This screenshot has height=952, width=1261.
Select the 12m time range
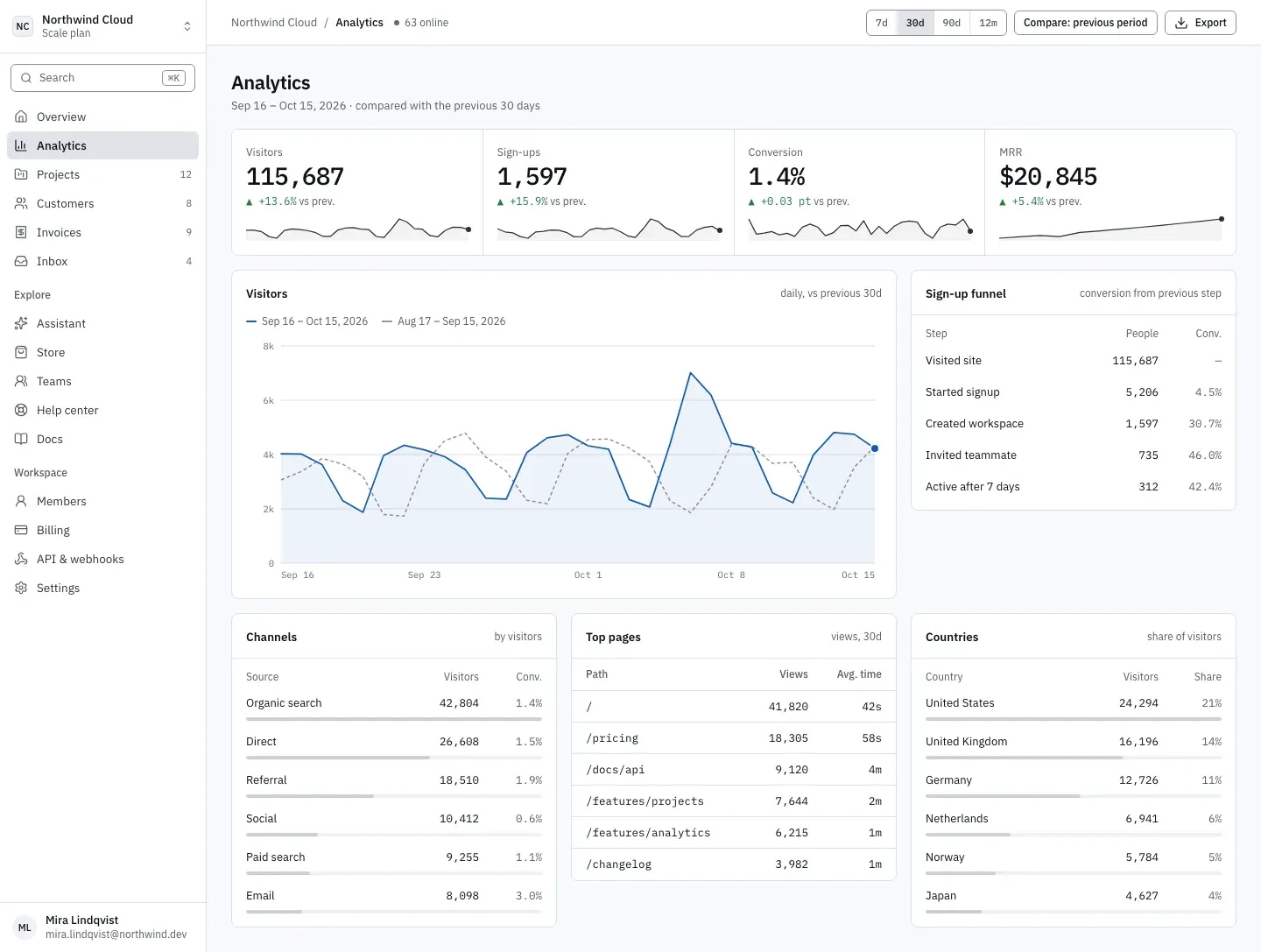click(x=989, y=23)
